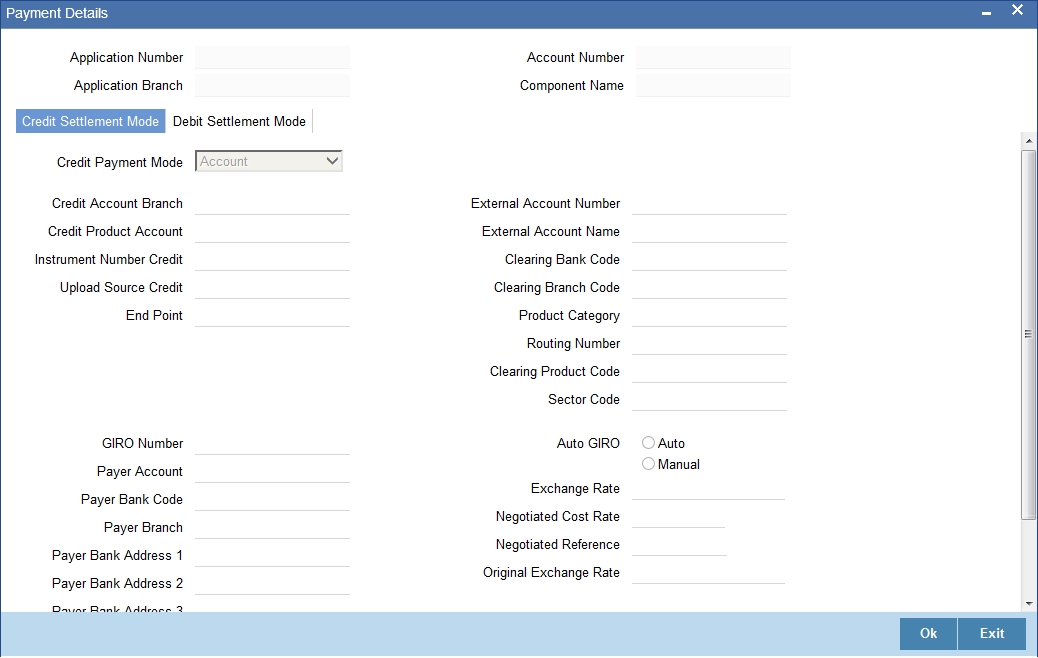Screen dimensions: 1038x658
Task: Open the Credit Payment Mode dropdown
Action: click(269, 162)
